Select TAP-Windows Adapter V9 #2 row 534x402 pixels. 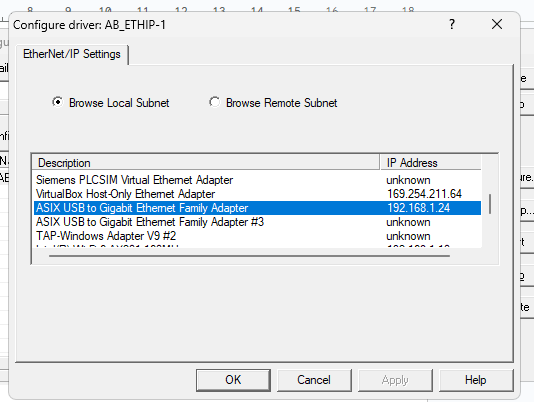pos(257,236)
